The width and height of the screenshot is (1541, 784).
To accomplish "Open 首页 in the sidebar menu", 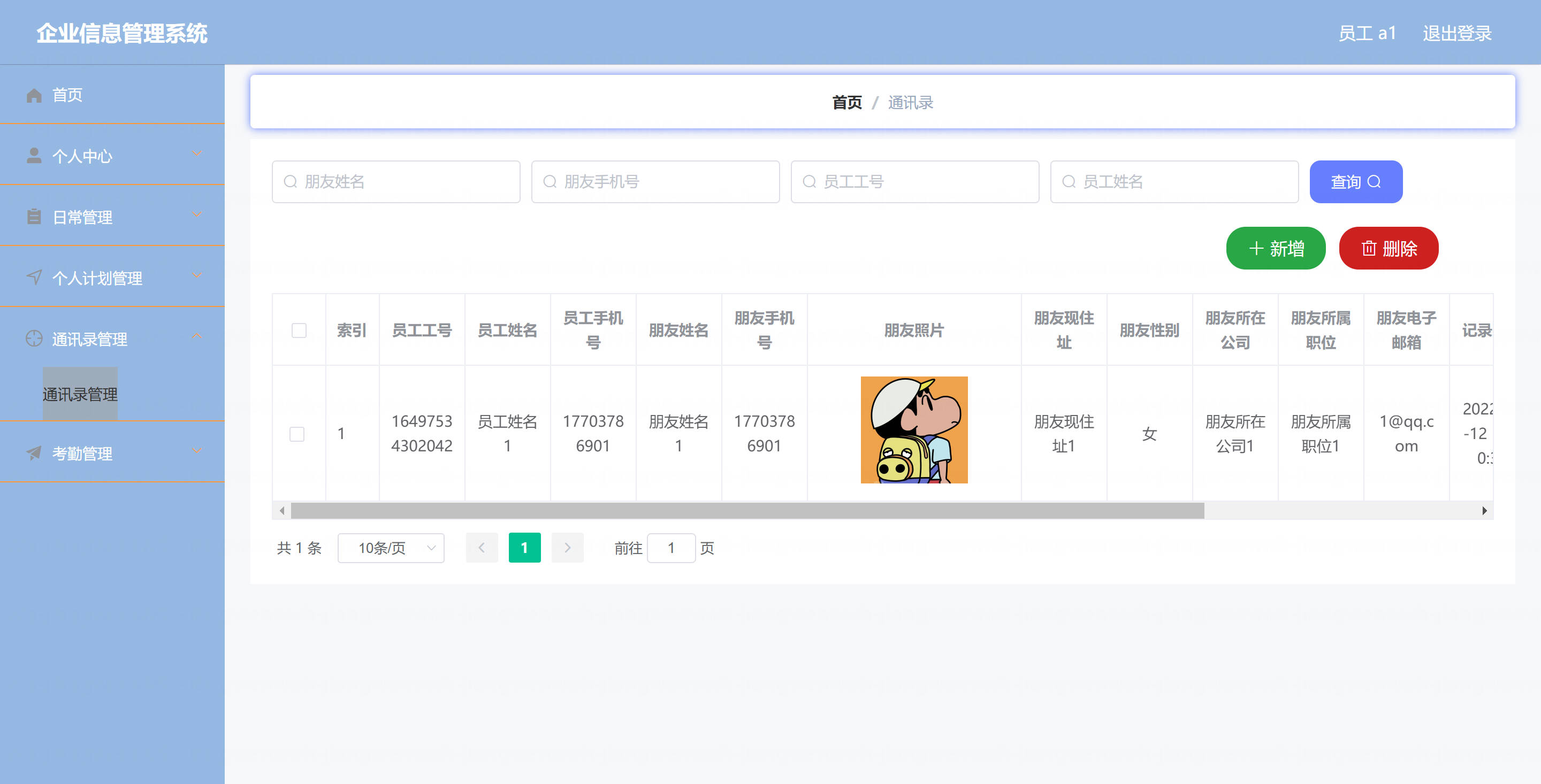I will pos(112,95).
